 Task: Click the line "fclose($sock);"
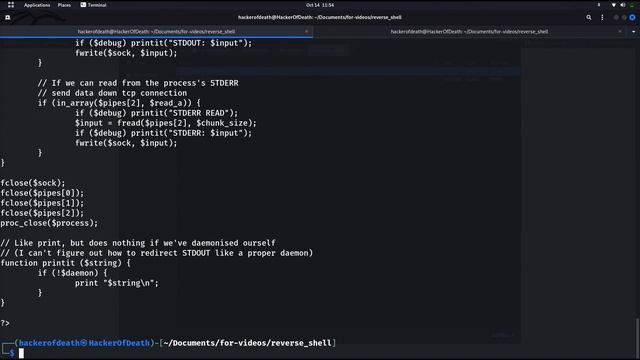tap(33, 183)
